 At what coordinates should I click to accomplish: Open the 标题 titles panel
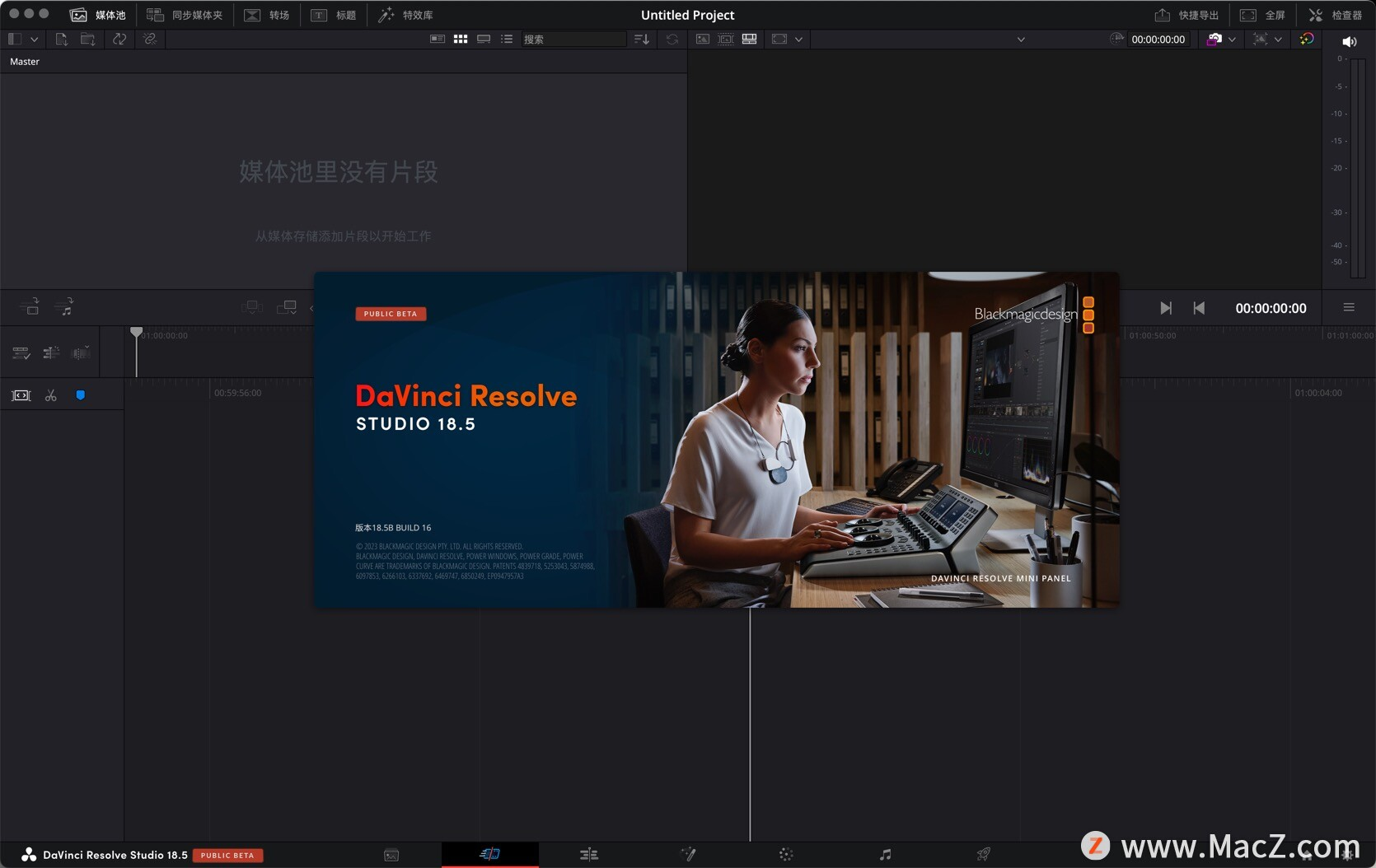334,15
